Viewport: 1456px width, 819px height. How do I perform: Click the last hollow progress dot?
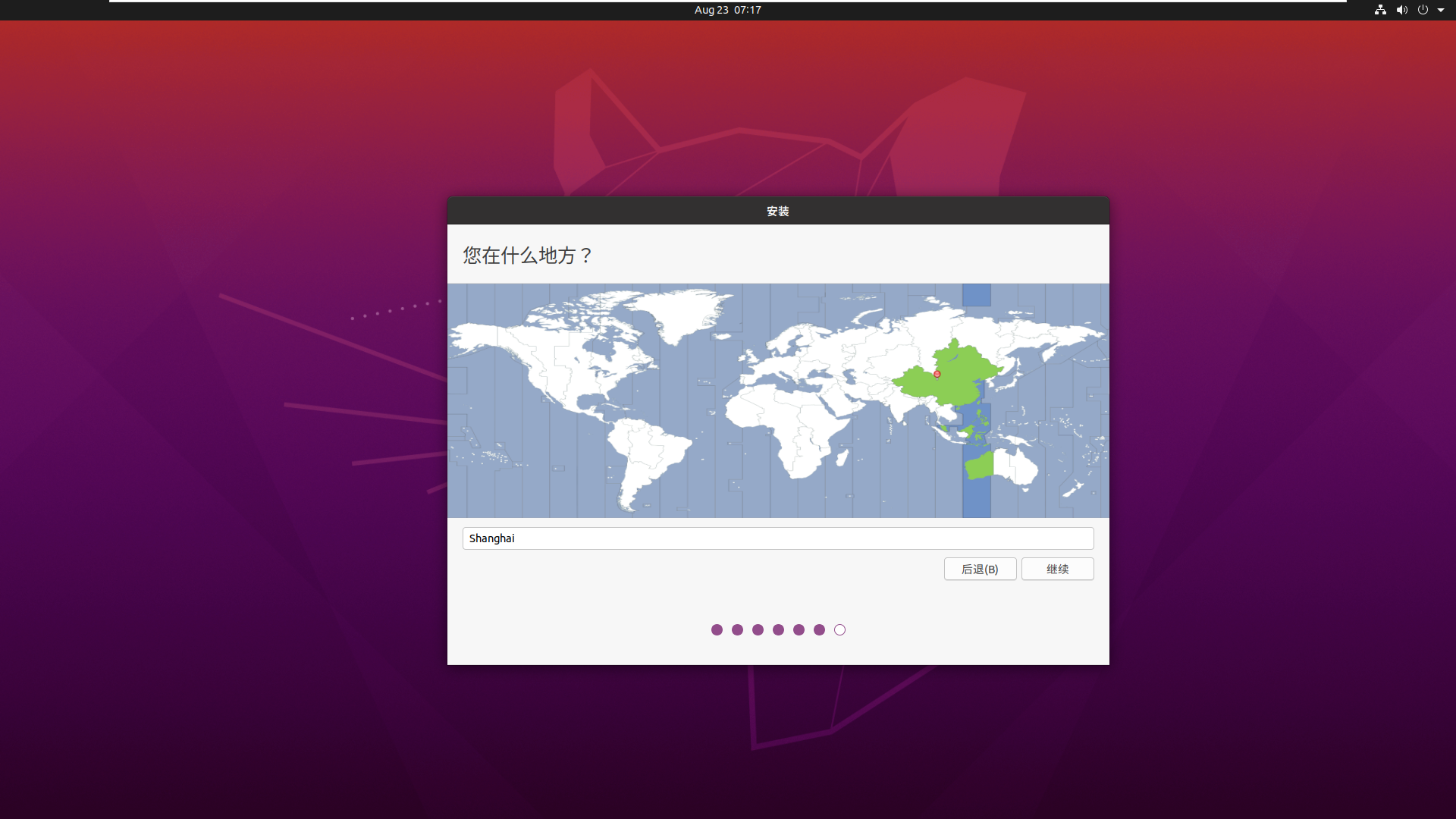839,630
